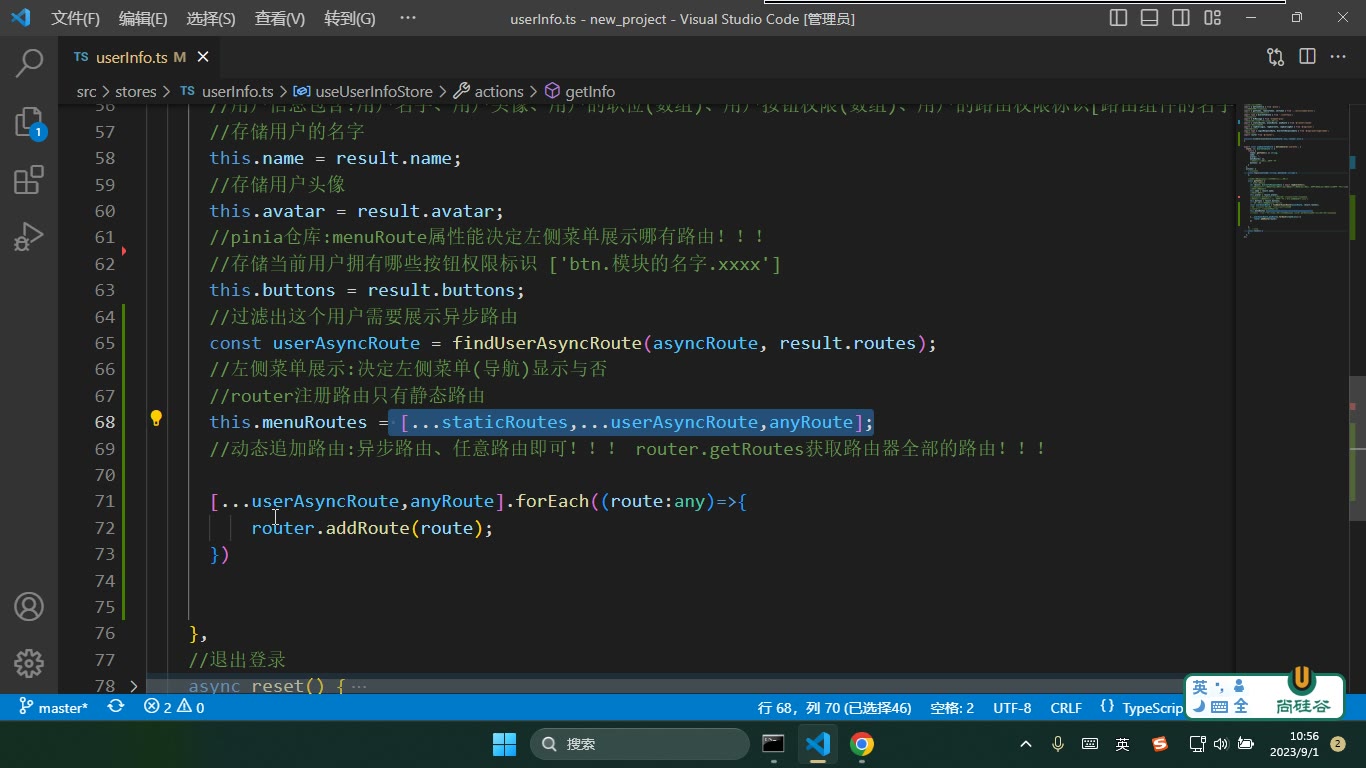This screenshot has width=1366, height=768.
Task: Open the Accounts icon in activity bar
Action: pyautogui.click(x=29, y=606)
